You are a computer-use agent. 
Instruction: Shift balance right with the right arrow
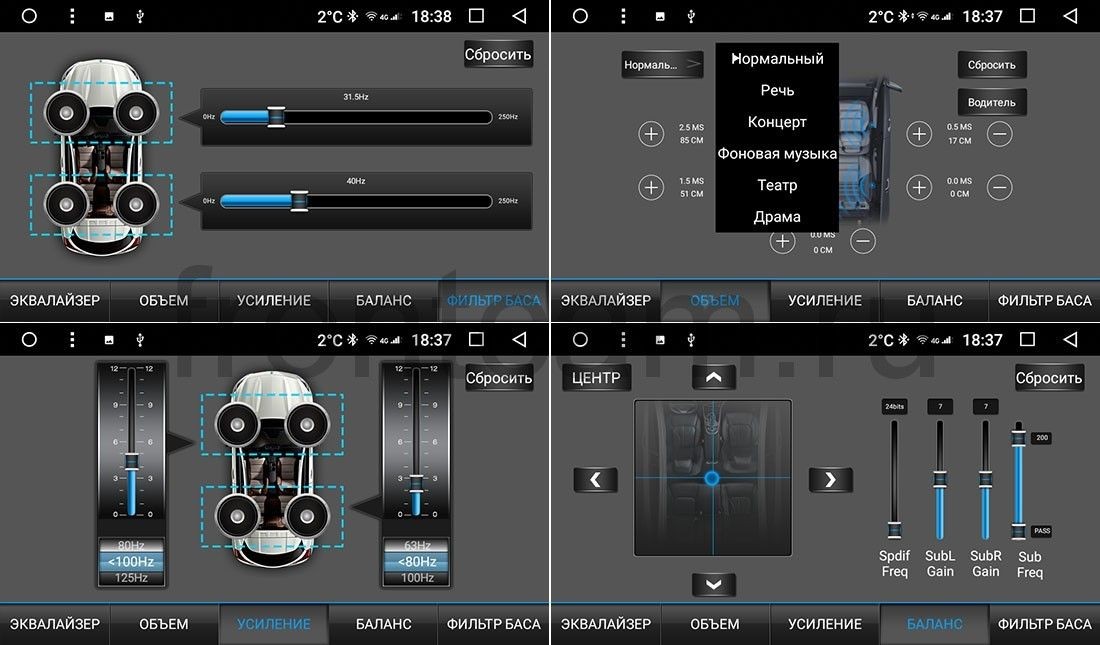point(831,479)
